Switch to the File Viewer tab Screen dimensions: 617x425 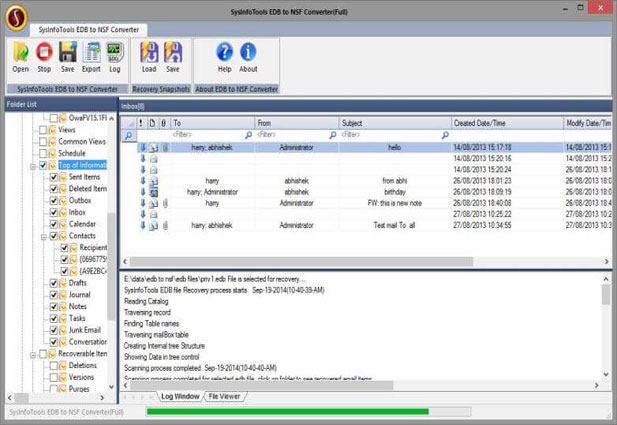(x=224, y=396)
